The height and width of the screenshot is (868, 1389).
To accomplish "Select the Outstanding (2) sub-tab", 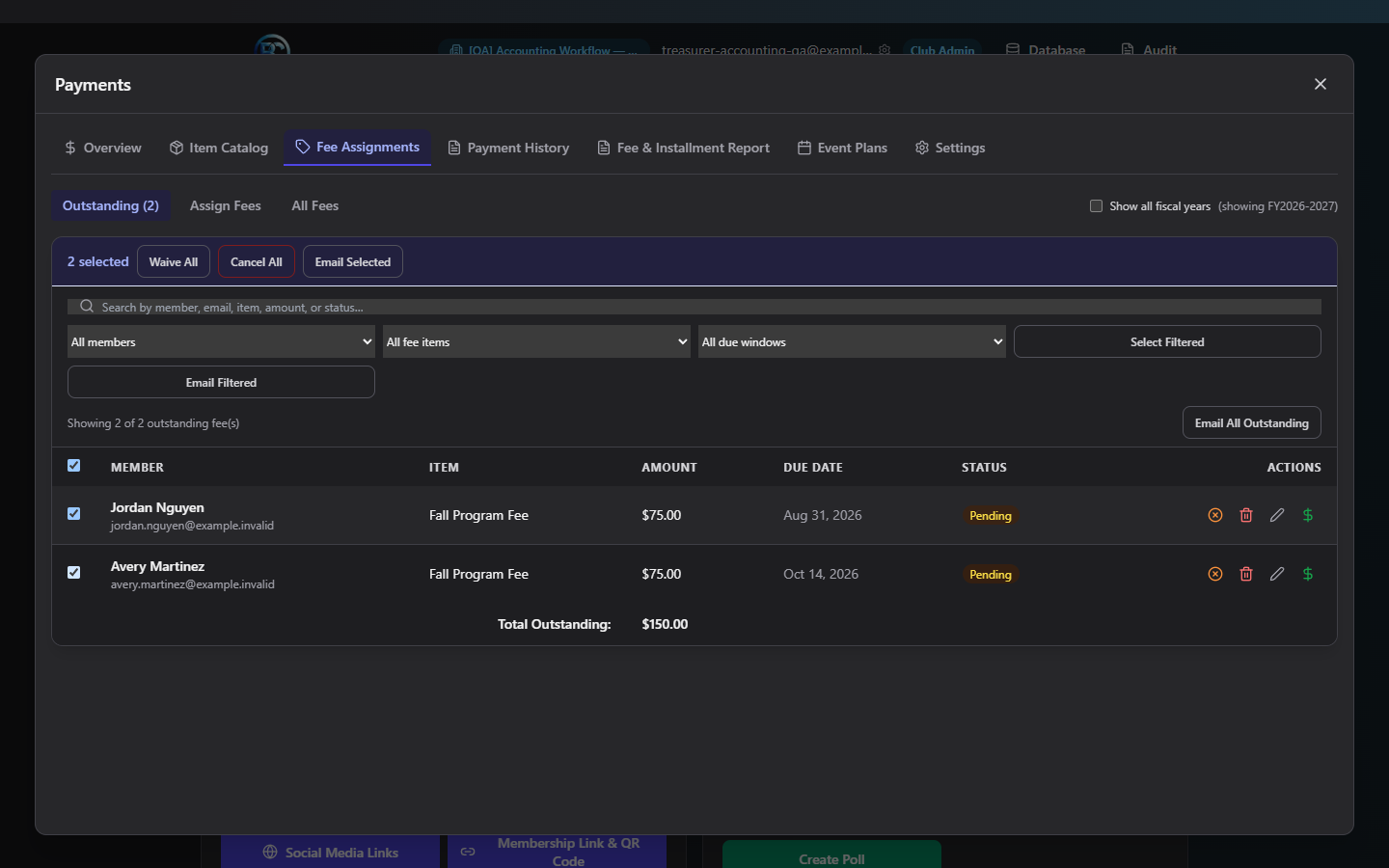I will pos(111,205).
